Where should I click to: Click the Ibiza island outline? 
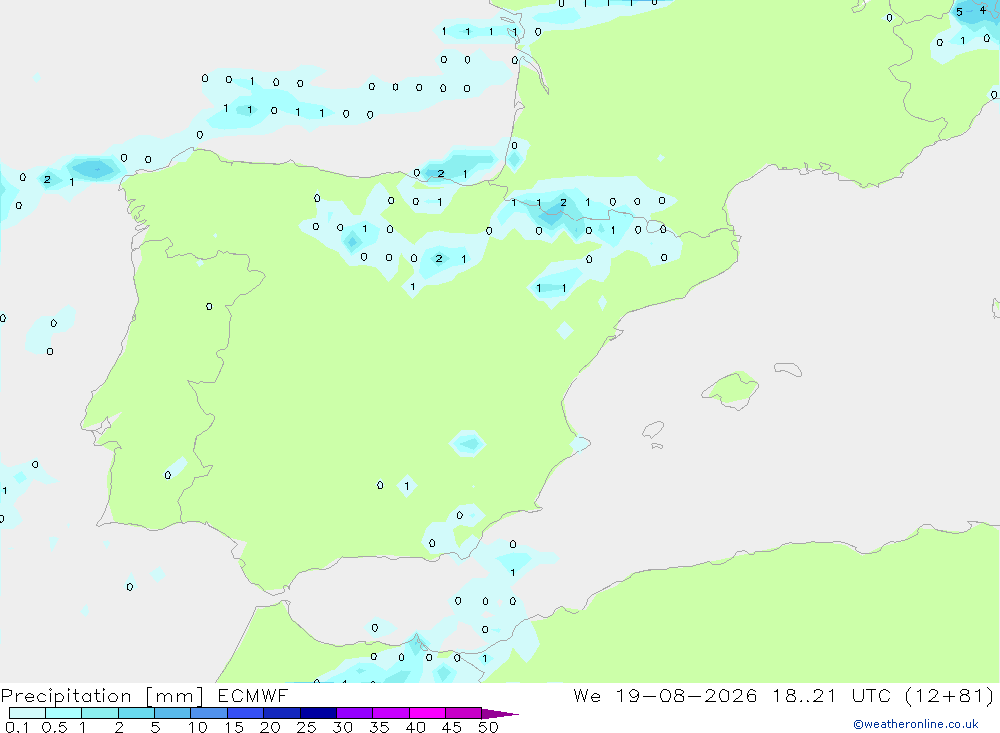tap(653, 430)
